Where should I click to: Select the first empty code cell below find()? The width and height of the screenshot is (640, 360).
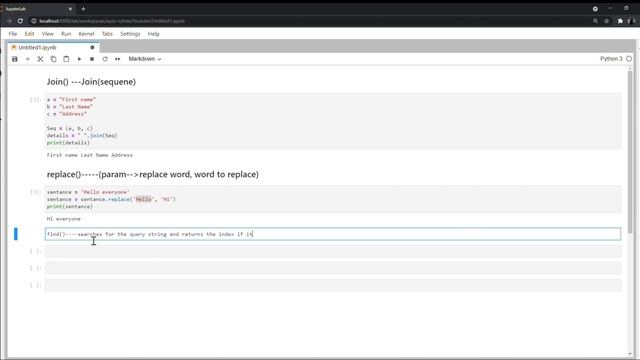[333, 251]
